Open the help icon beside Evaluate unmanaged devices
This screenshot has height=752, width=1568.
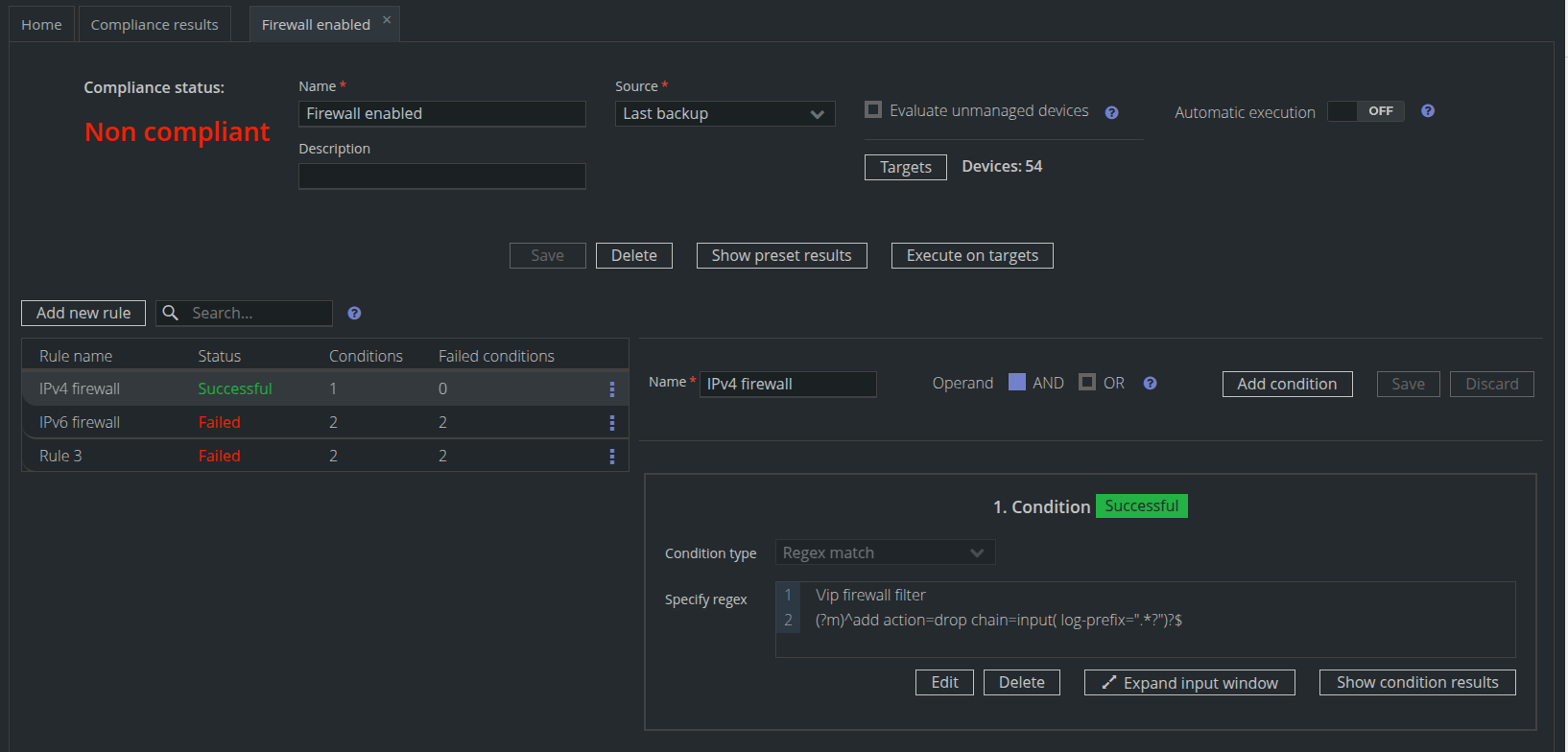point(1111,112)
